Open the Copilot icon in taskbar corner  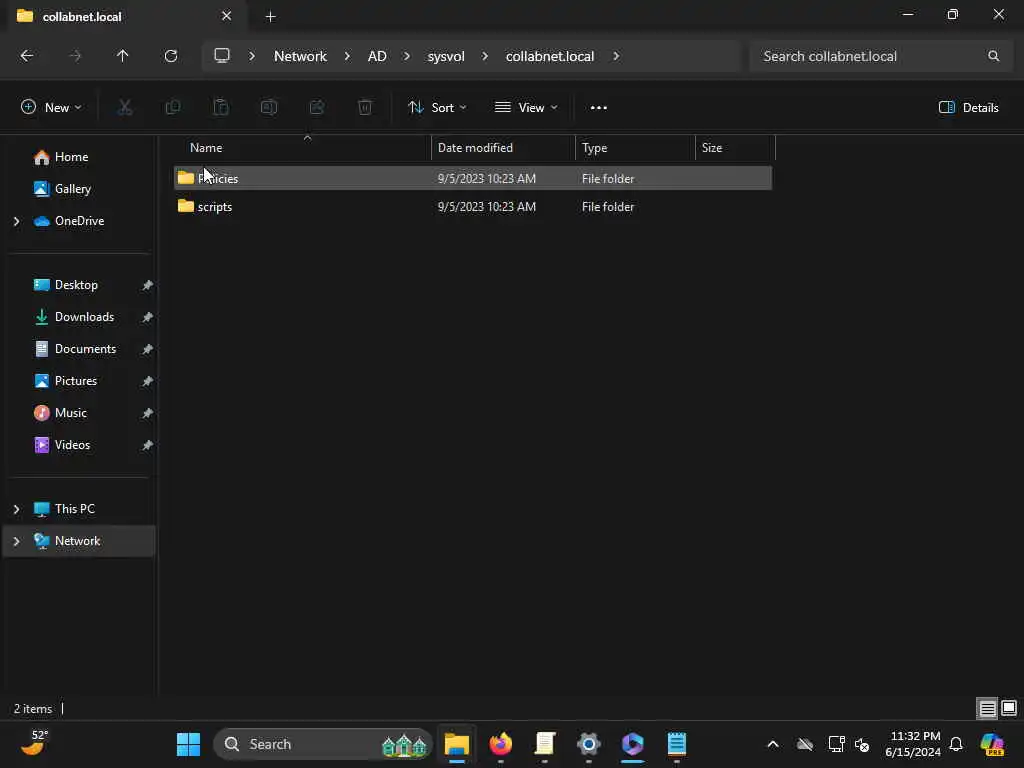(x=991, y=744)
